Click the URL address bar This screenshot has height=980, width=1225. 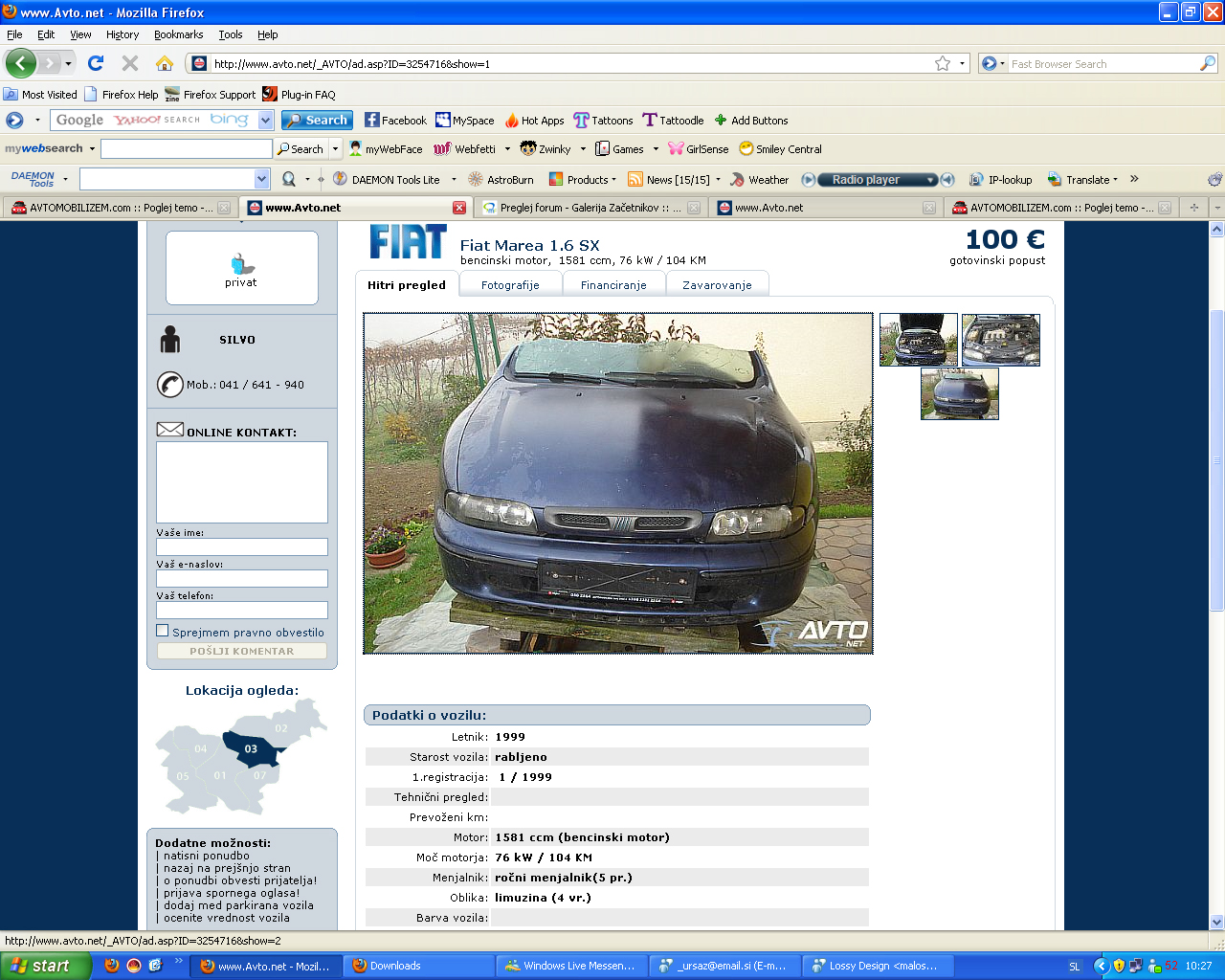[x=570, y=63]
